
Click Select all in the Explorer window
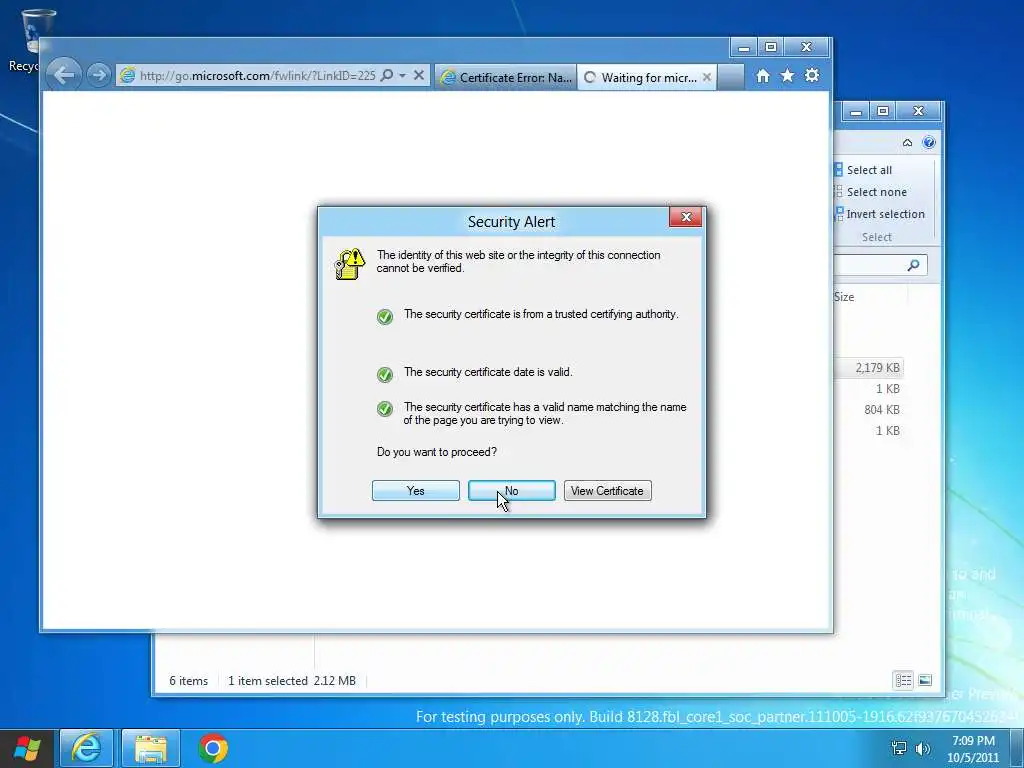pyautogui.click(x=863, y=170)
